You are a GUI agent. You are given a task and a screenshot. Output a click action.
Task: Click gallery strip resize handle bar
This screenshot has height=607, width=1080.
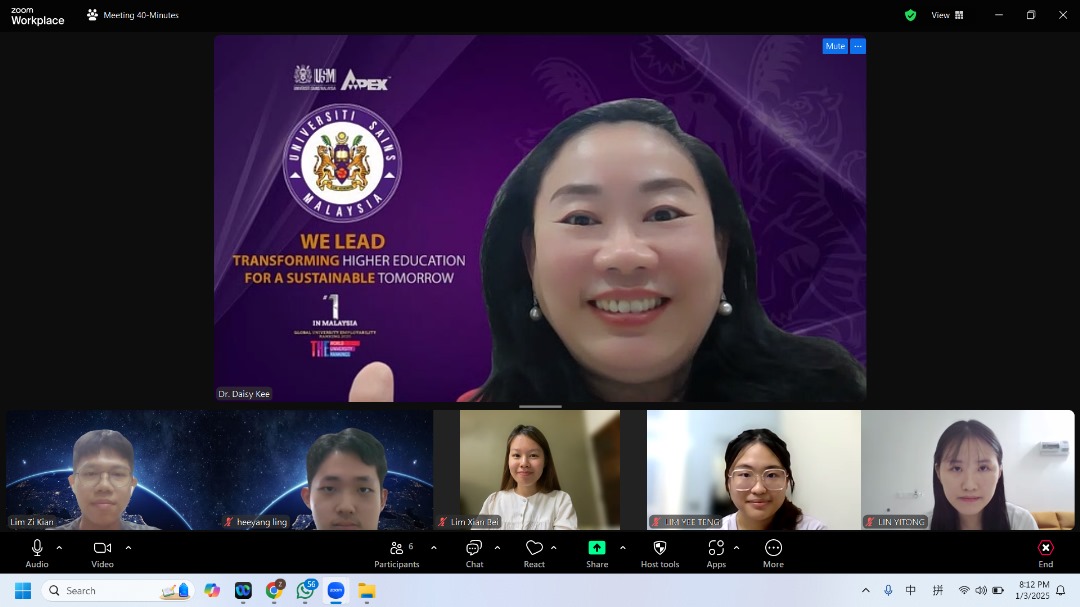(x=540, y=407)
